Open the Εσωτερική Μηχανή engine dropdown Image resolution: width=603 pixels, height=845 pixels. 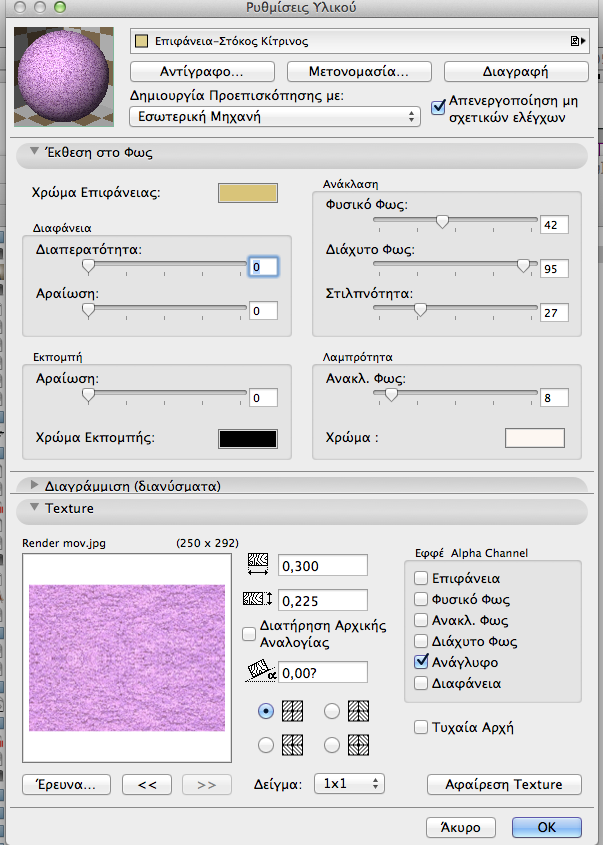tap(275, 117)
